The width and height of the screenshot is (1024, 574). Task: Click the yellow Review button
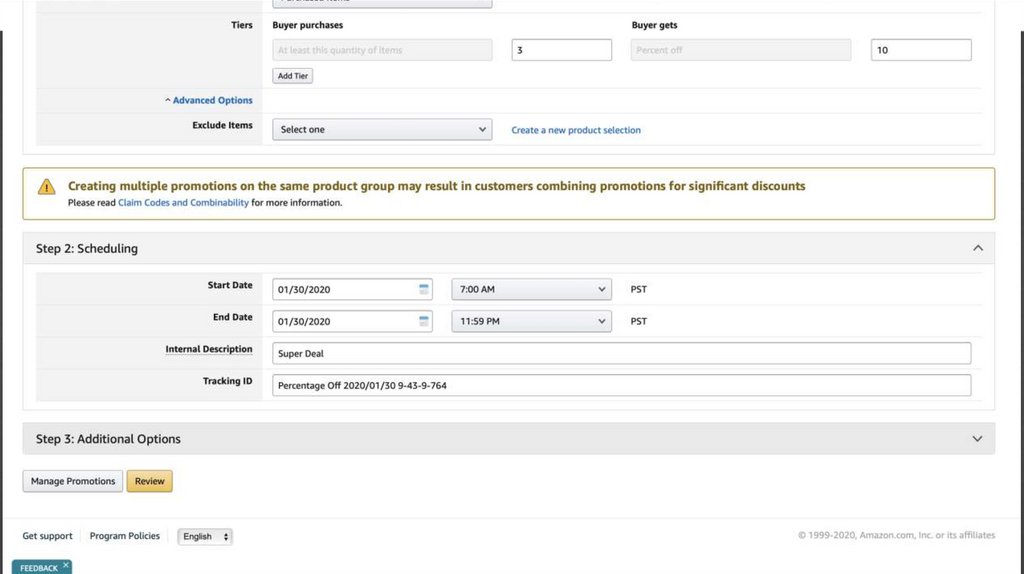click(x=150, y=481)
